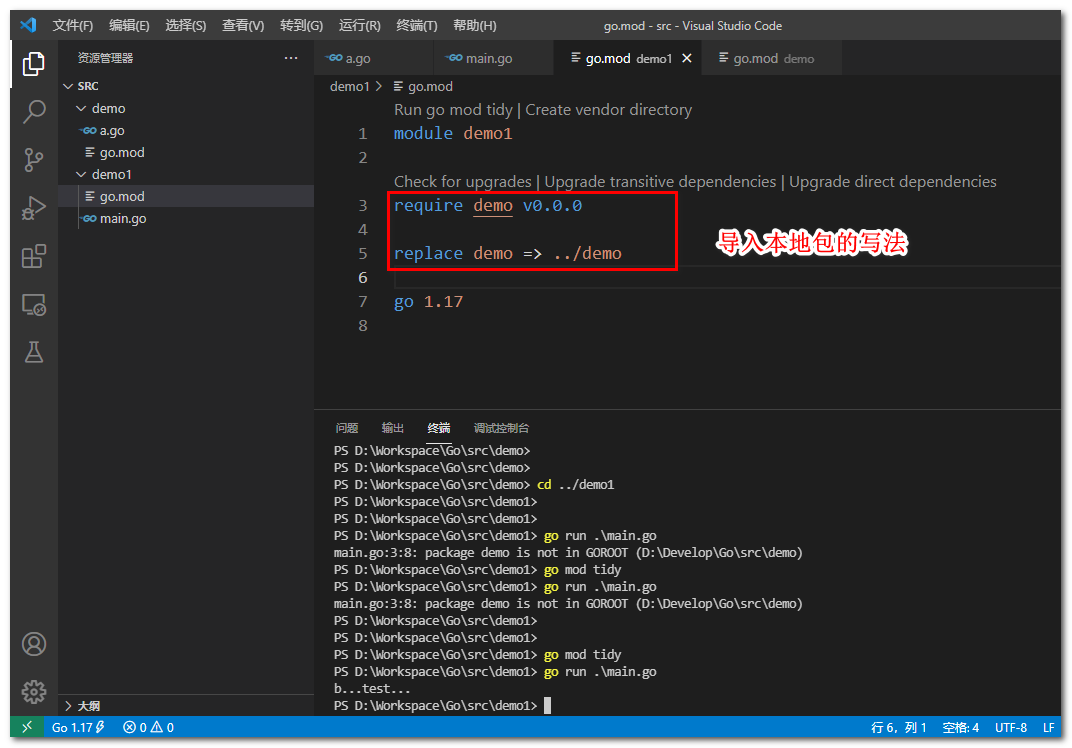Open explorer more actions ellipsis
Viewport: 1072px width, 748px height.
coord(291,58)
